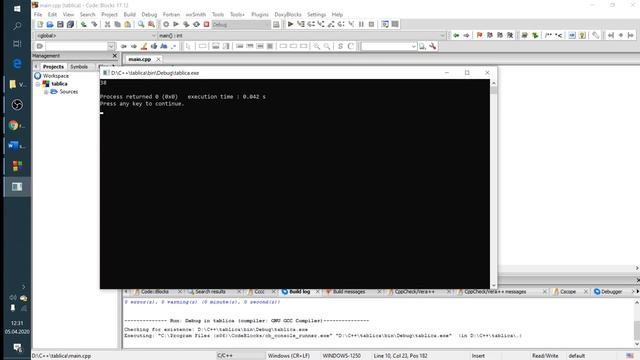
Task: Open the <global> scope dropdown
Action: click(96, 36)
